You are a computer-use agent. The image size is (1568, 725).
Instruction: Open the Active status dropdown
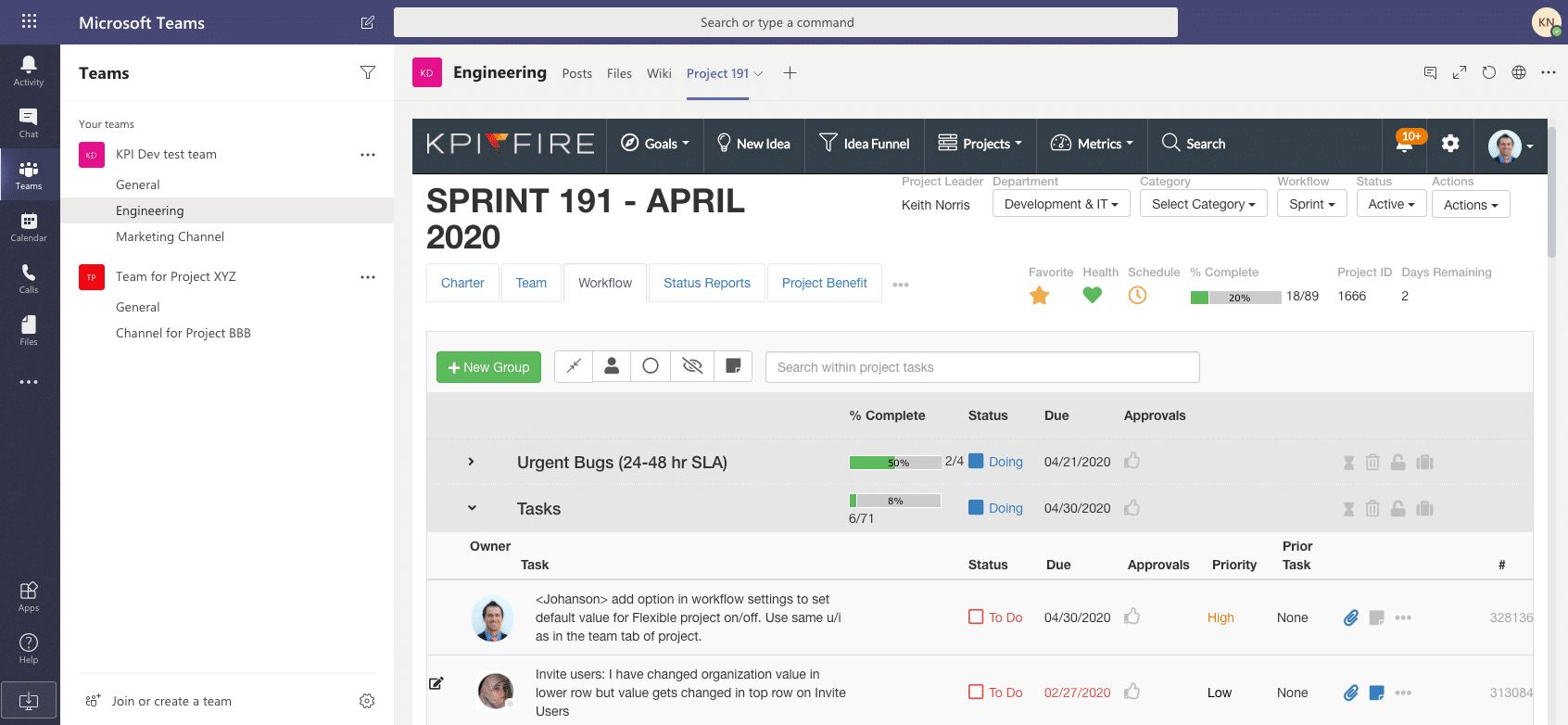click(x=1392, y=204)
